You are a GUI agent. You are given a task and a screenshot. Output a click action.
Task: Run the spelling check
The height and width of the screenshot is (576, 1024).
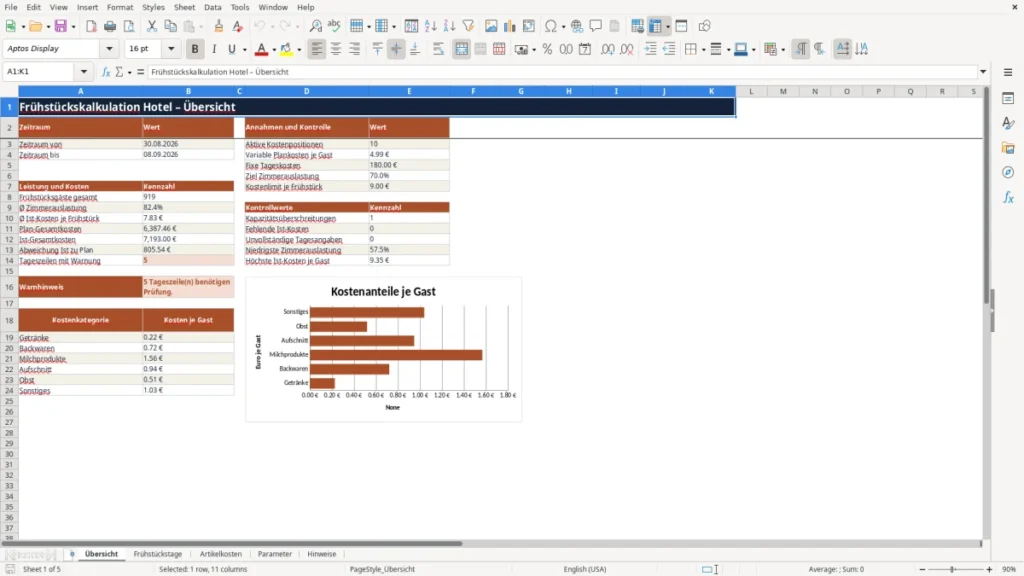[334, 26]
